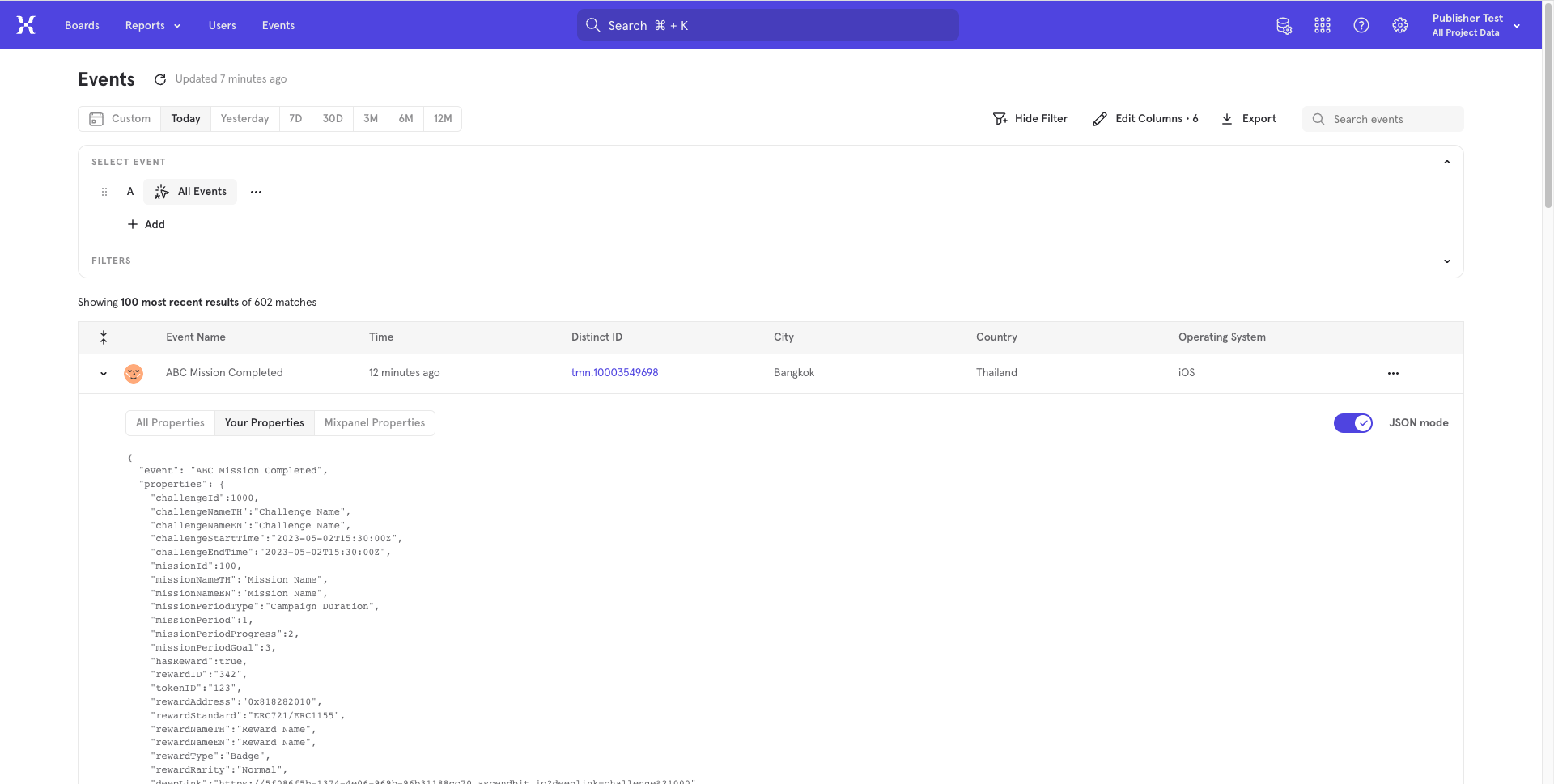1554x784 pixels.
Task: Open row actions menu for ABC Mission Completed
Action: 1393,374
